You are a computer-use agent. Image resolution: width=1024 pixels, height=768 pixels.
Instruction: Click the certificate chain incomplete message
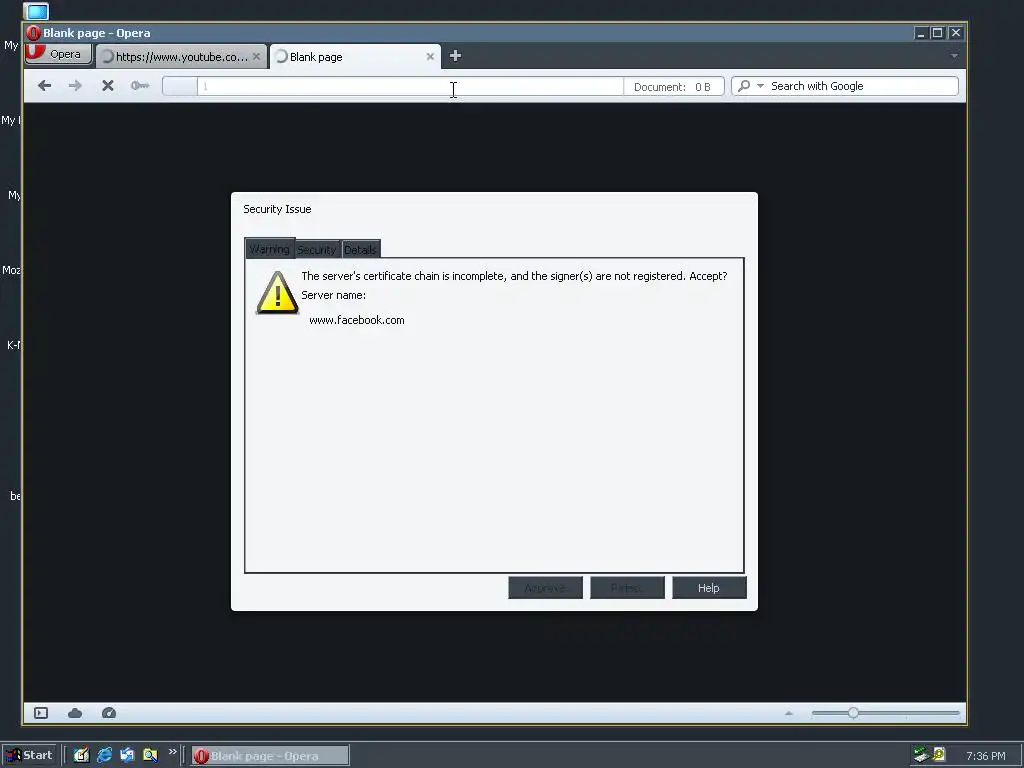coord(514,276)
